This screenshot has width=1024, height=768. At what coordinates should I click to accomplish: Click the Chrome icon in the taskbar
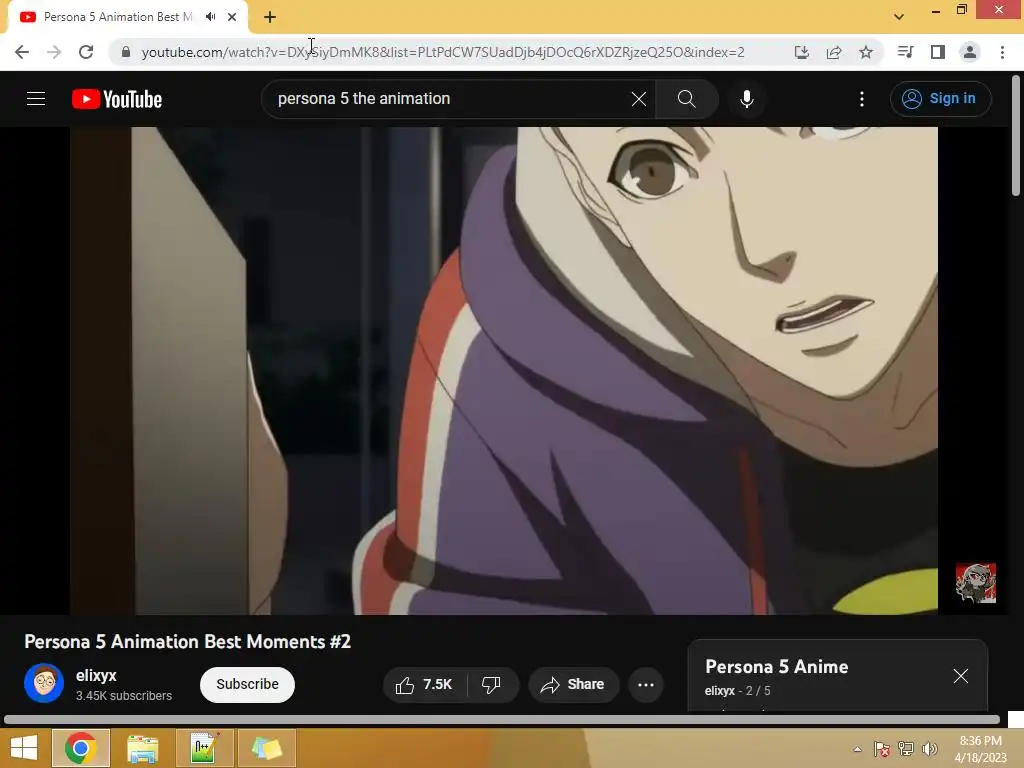click(x=80, y=748)
